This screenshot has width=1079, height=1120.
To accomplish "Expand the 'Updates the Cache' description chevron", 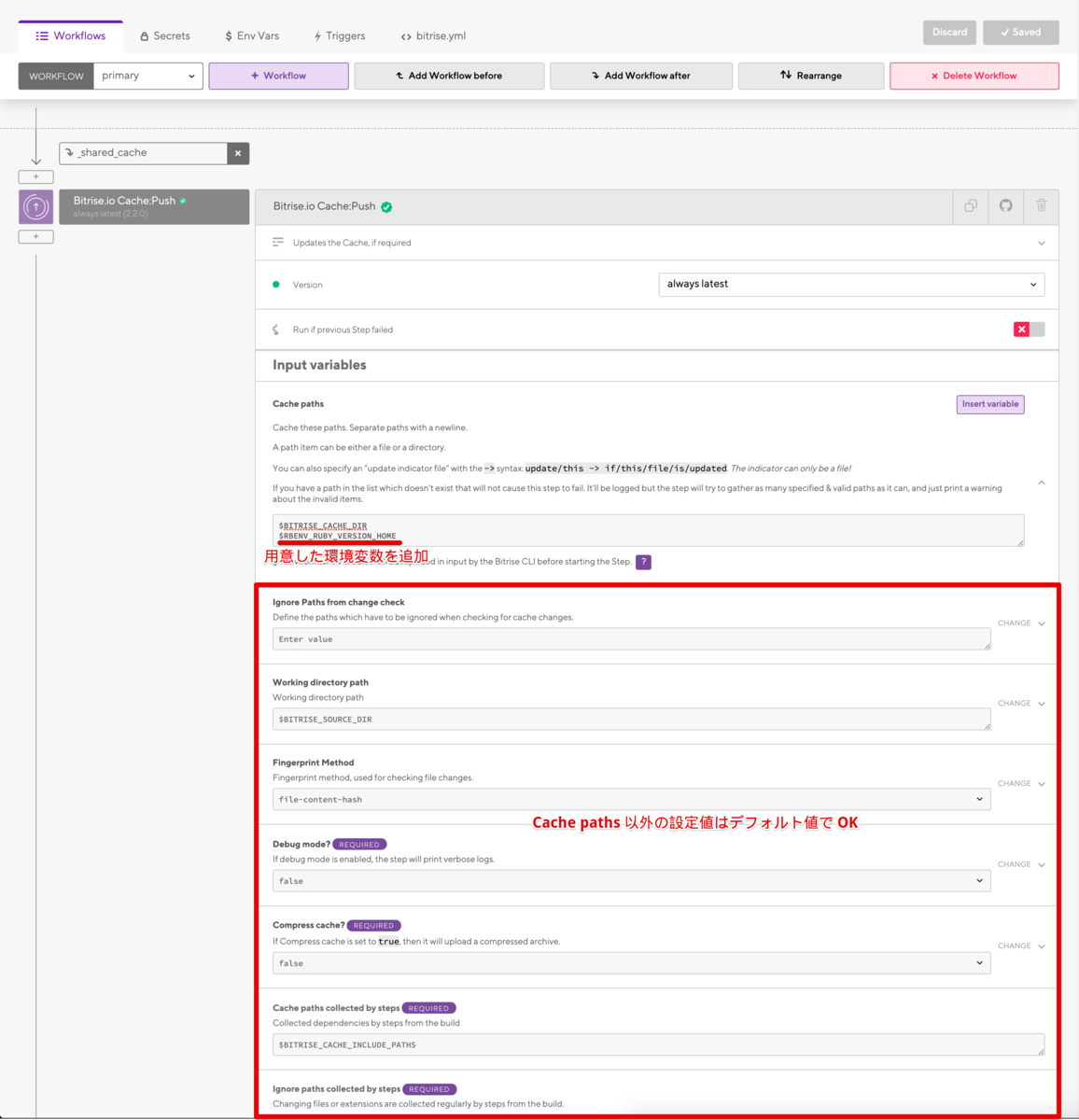I will point(1042,243).
